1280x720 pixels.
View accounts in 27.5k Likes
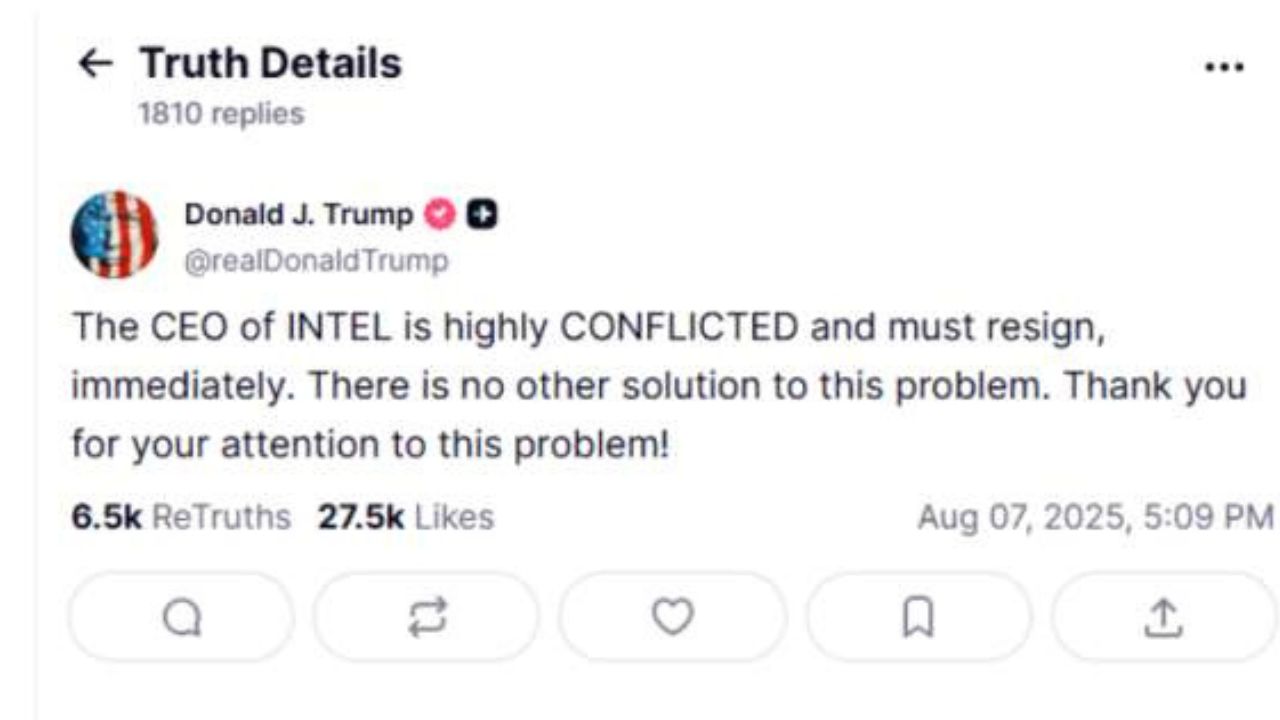point(403,517)
